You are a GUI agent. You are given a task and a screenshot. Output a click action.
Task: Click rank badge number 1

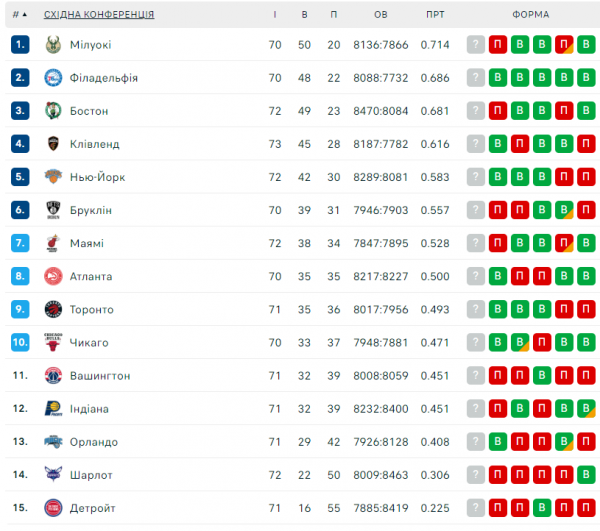pos(20,45)
